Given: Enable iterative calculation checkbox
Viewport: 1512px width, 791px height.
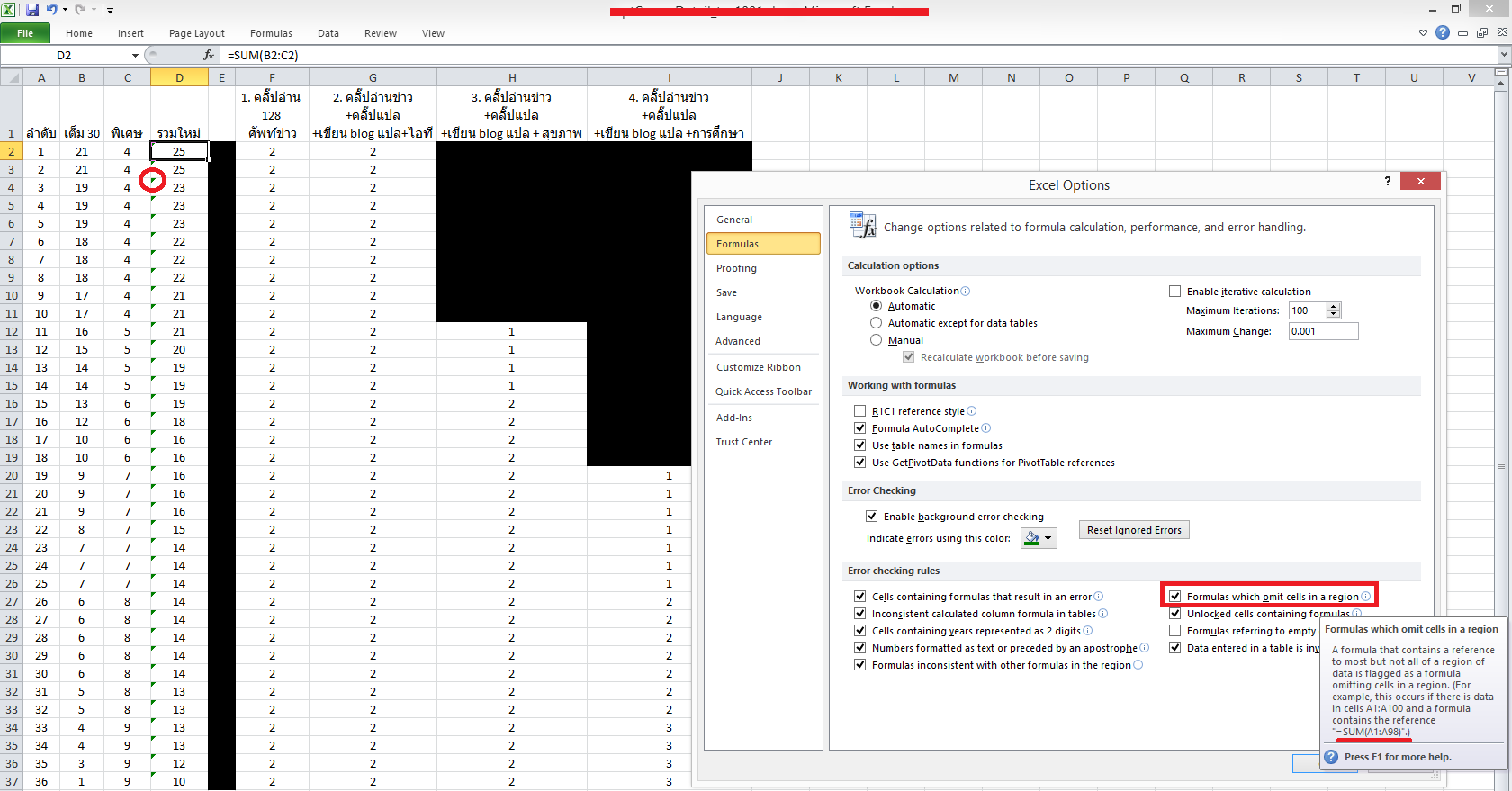Looking at the screenshot, I should pyautogui.click(x=1174, y=292).
